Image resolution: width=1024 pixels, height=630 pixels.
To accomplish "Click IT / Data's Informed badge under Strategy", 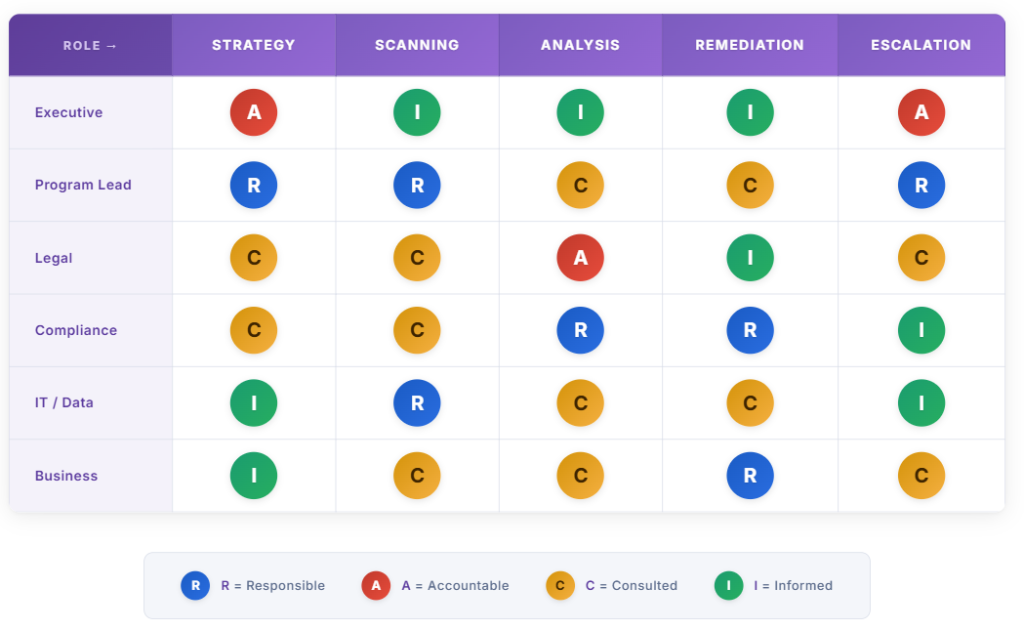I will click(253, 403).
